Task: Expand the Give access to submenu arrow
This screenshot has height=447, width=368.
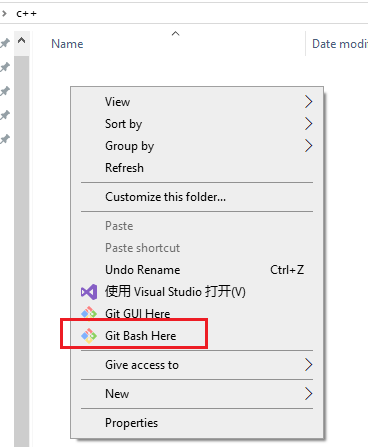Action: [x=308, y=365]
